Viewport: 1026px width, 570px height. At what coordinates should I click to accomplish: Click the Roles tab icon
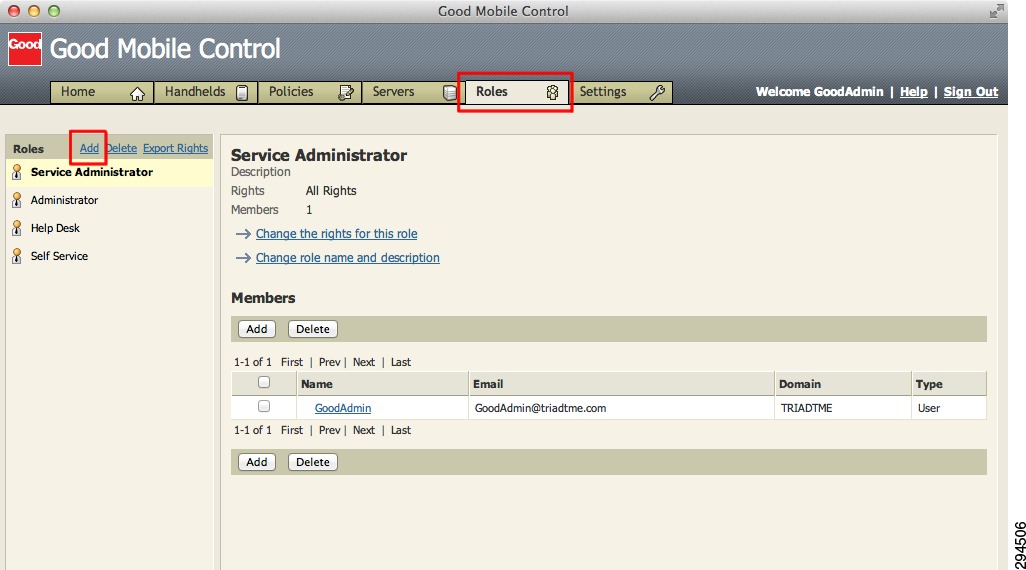point(552,93)
